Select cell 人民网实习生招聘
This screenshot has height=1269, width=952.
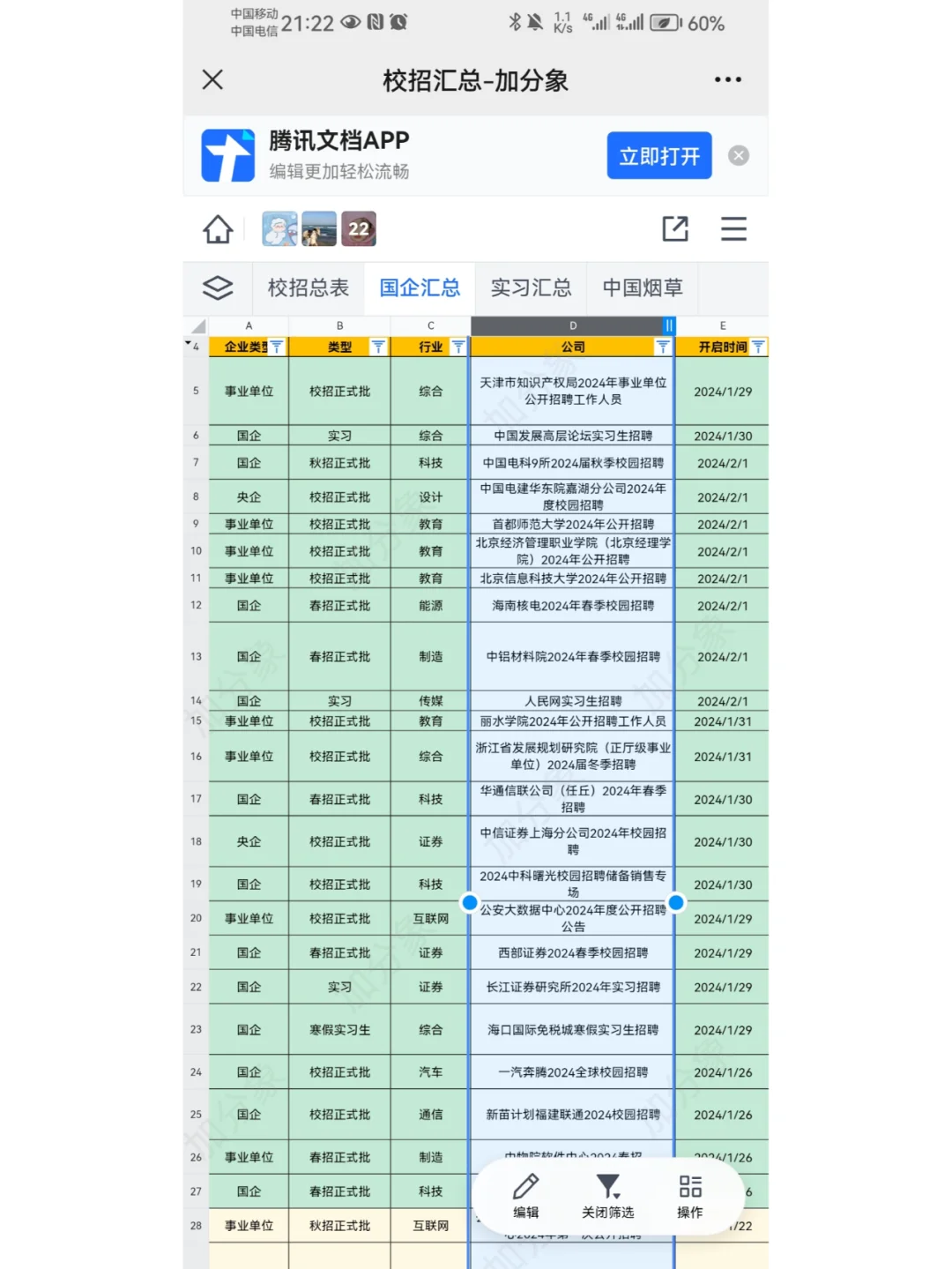click(x=573, y=701)
